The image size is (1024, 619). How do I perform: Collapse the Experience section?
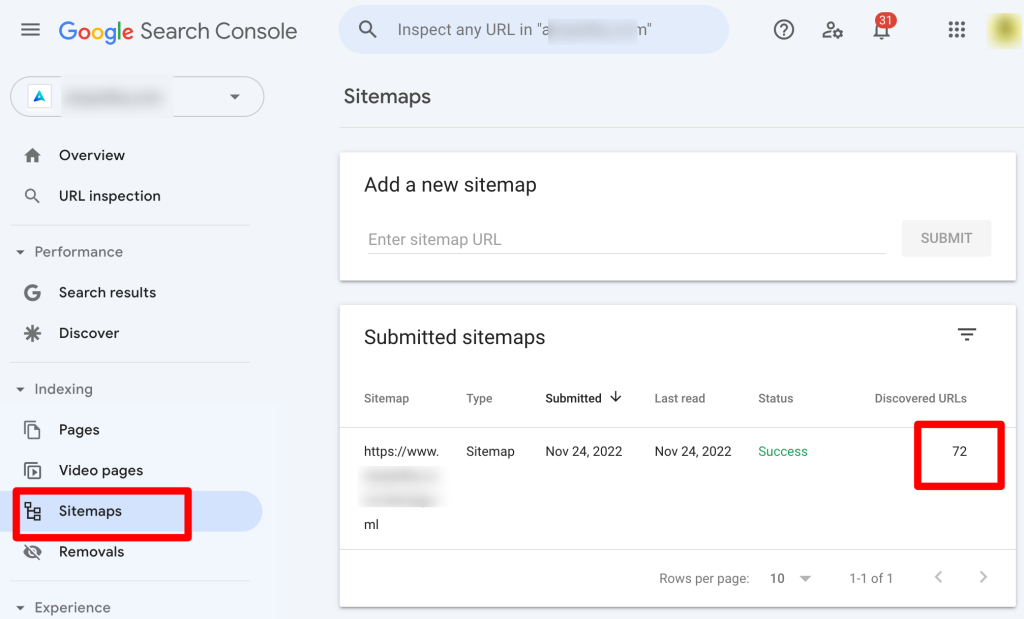[x=20, y=608]
